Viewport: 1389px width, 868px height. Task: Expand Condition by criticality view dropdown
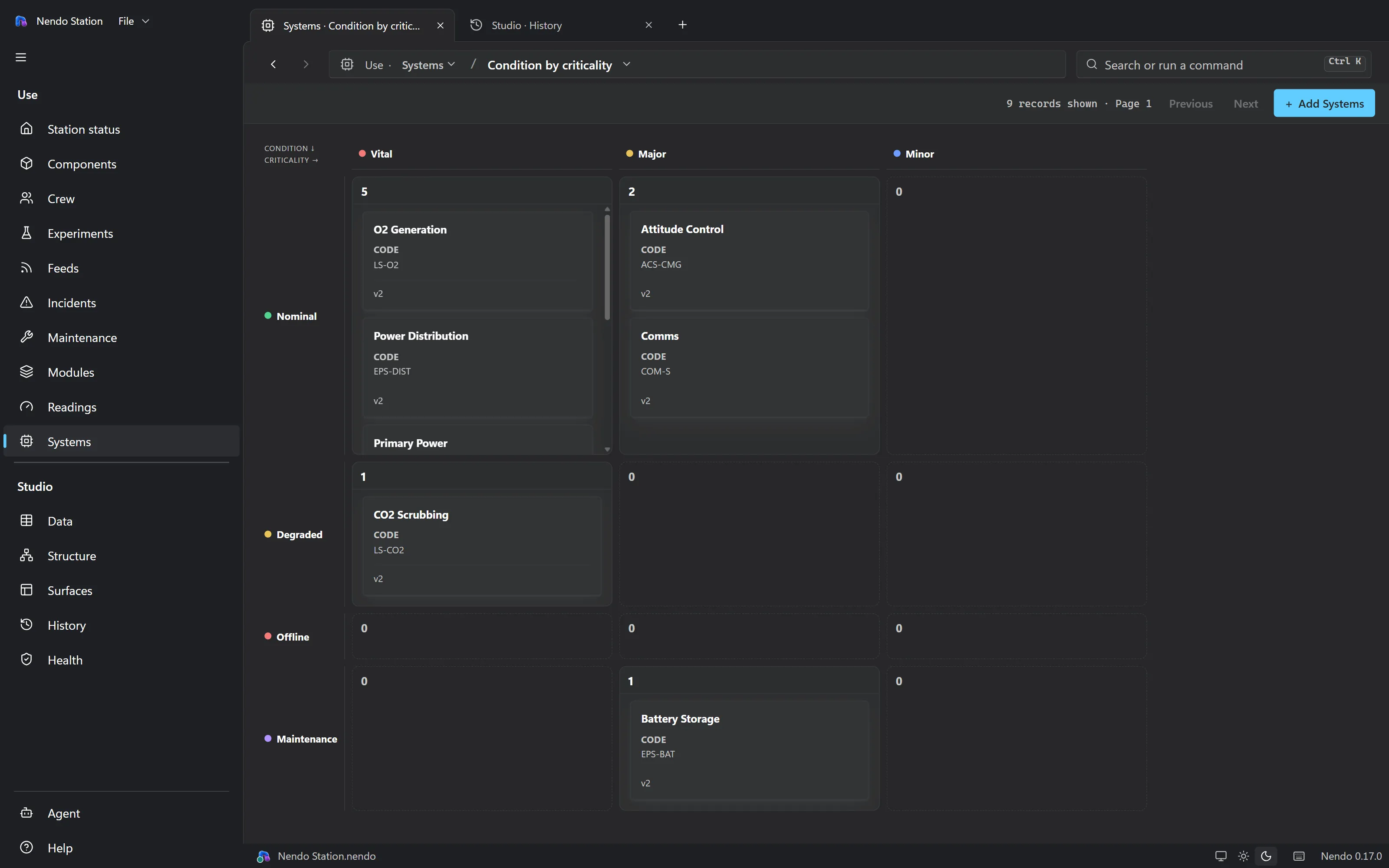click(x=626, y=64)
